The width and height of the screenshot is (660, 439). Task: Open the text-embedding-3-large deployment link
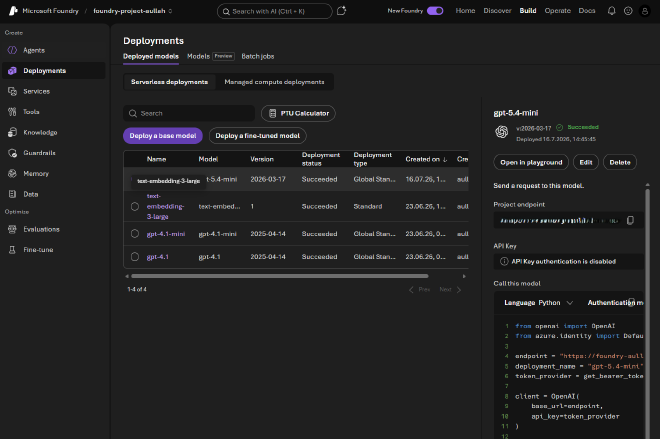coord(165,206)
